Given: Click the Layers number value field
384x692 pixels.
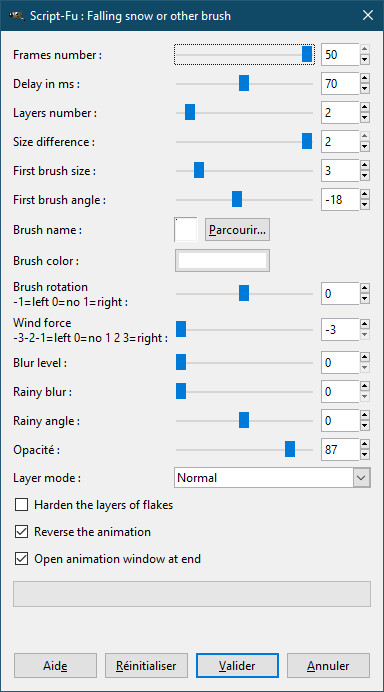Looking at the screenshot, I should (x=340, y=113).
